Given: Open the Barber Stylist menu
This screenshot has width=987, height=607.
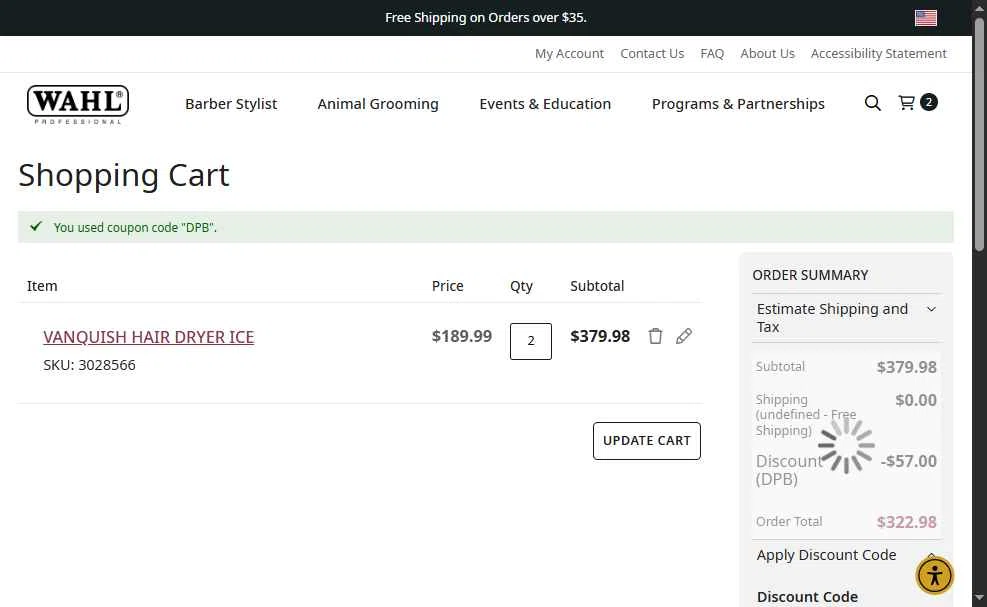Looking at the screenshot, I should [x=231, y=104].
